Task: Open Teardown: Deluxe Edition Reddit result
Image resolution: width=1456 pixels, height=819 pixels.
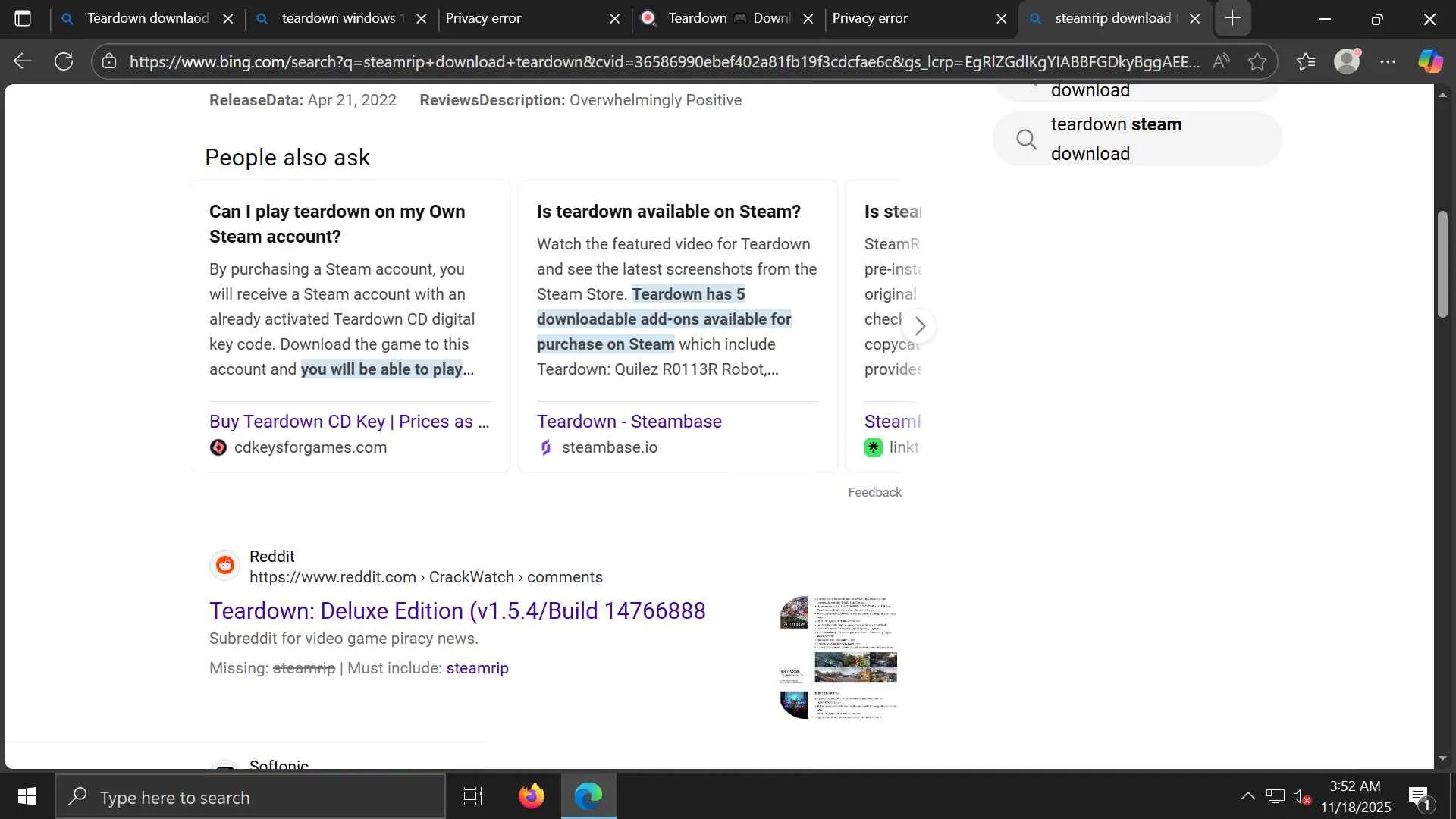Action: tap(457, 610)
